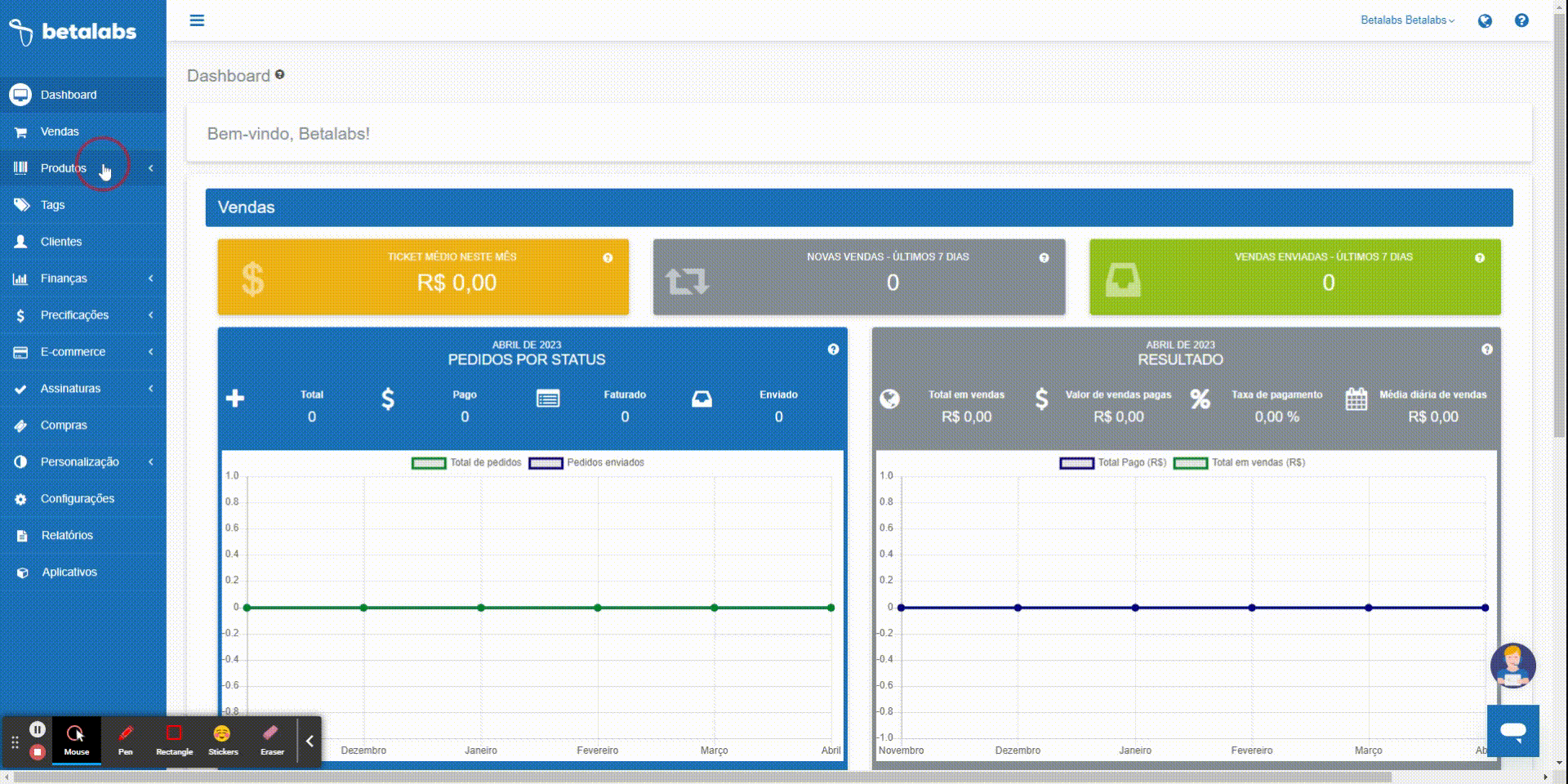Collapse the recording toolbar arrow

pos(310,742)
